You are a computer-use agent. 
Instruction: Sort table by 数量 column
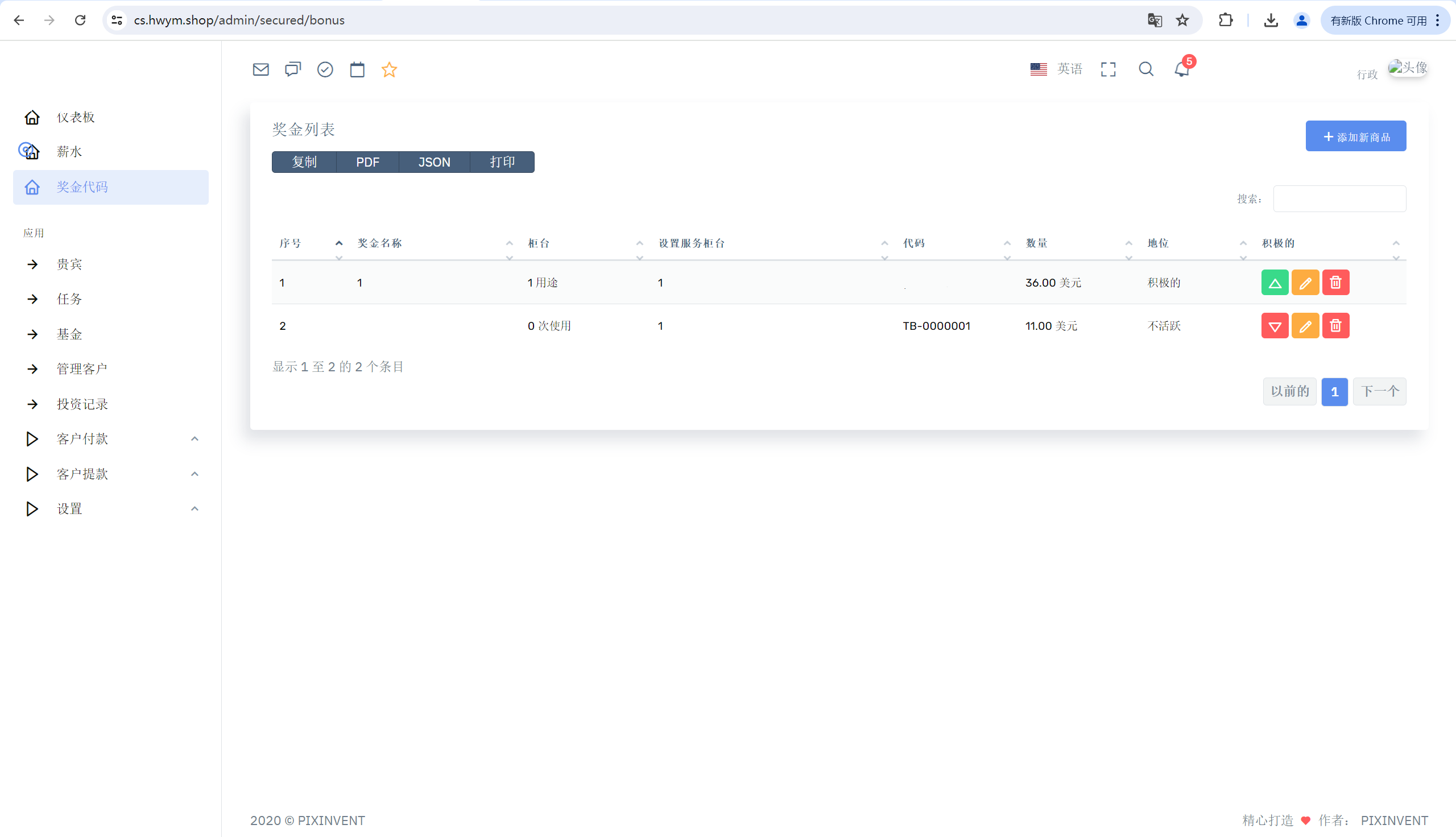[x=1079, y=244]
